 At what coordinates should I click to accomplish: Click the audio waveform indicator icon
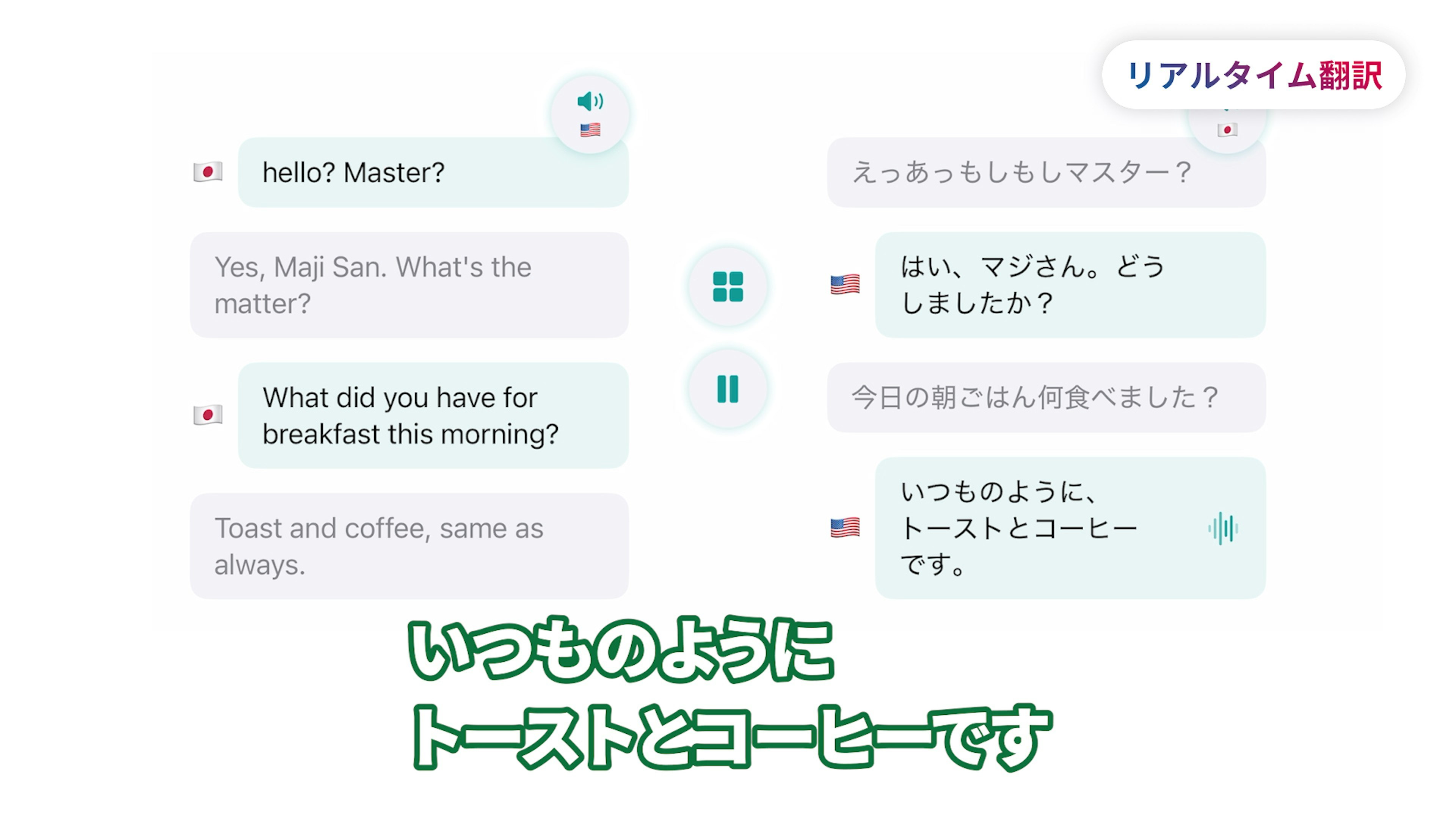click(x=1223, y=529)
